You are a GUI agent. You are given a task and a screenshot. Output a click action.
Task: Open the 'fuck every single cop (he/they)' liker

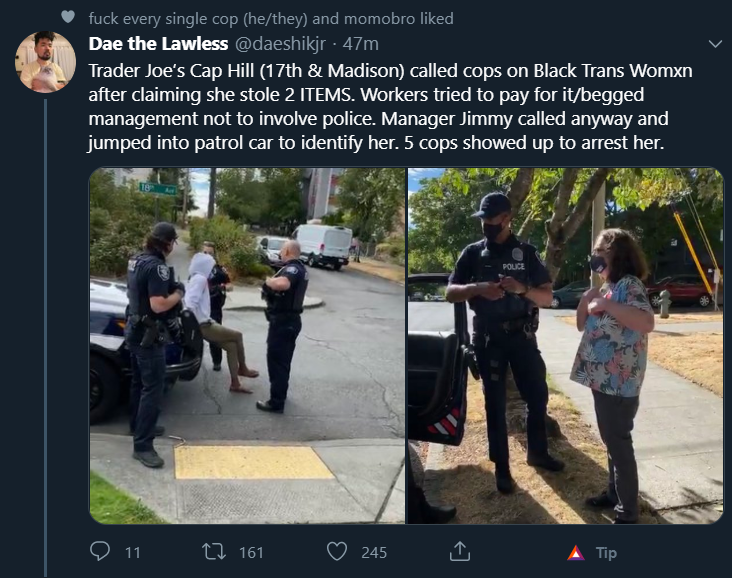point(198,19)
